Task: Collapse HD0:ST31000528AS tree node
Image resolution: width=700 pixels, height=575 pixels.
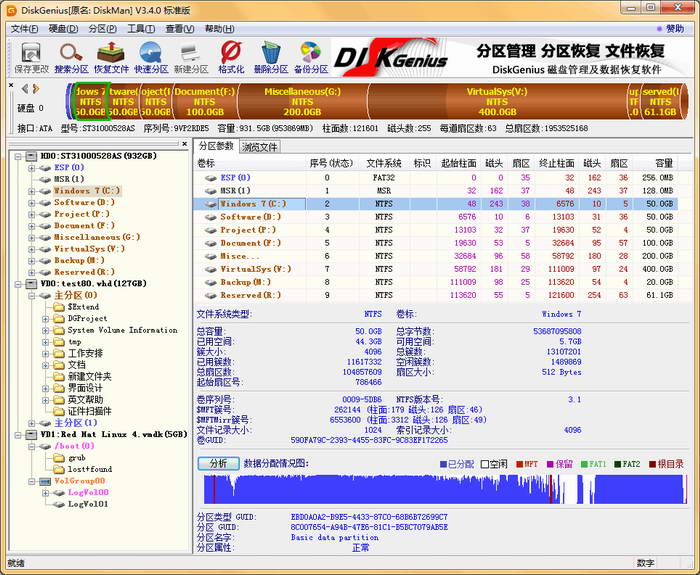Action: click(x=18, y=156)
